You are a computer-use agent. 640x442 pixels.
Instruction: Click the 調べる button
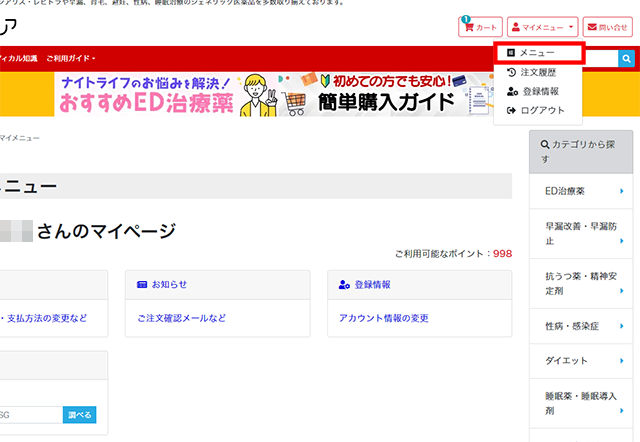pyautogui.click(x=80, y=415)
